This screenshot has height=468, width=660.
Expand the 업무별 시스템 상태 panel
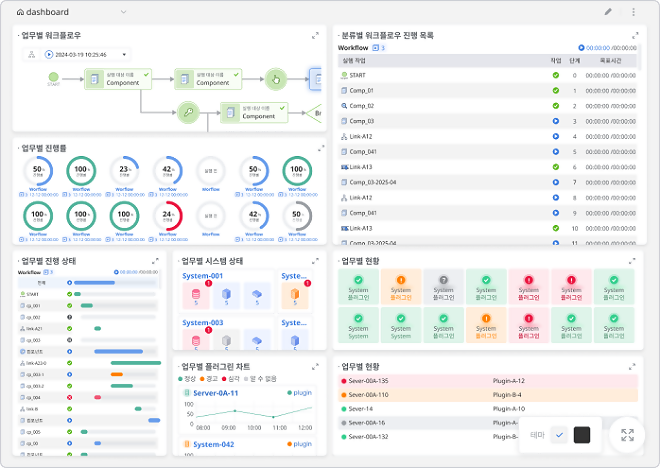point(316,261)
